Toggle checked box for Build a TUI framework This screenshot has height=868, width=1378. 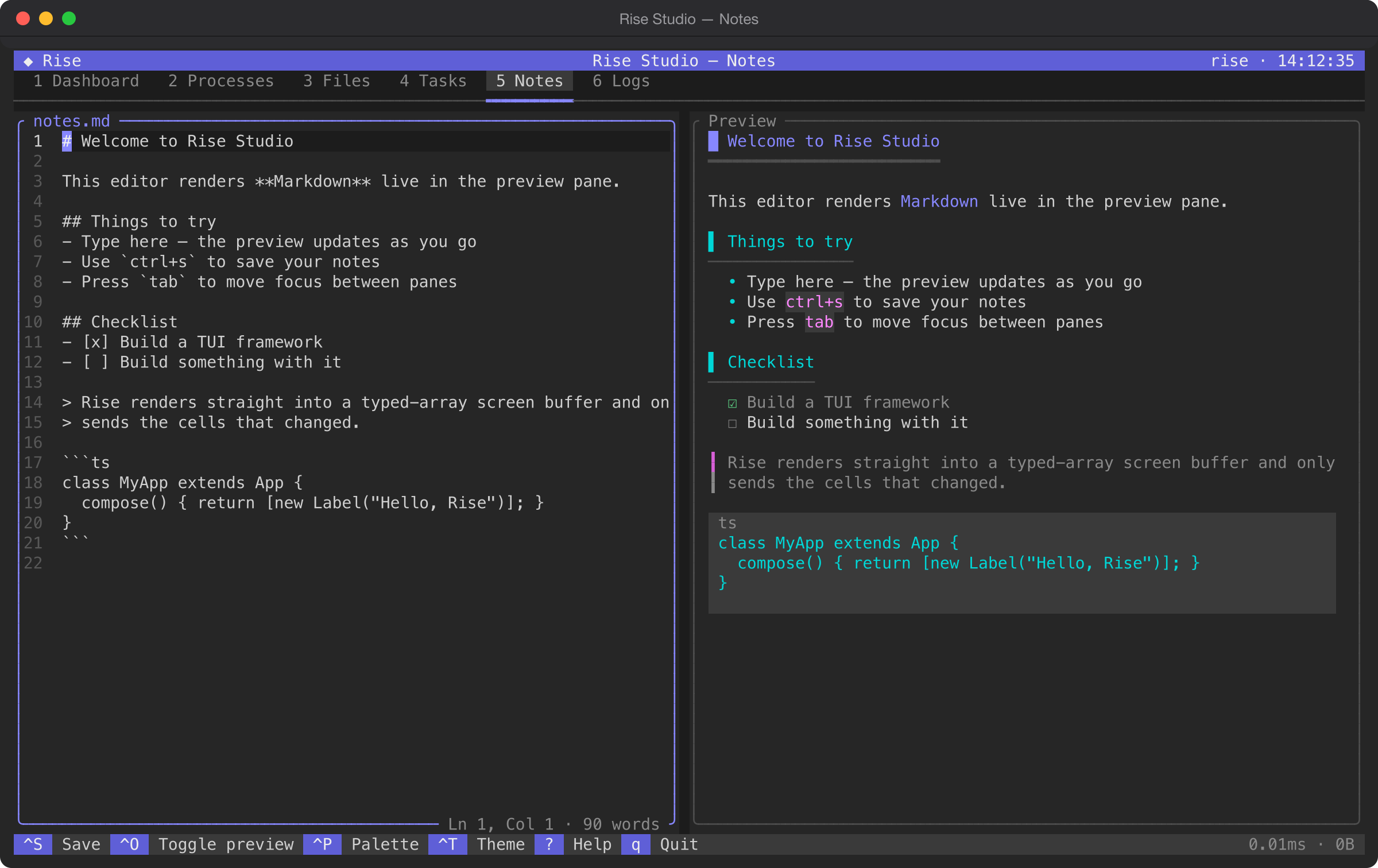(732, 403)
